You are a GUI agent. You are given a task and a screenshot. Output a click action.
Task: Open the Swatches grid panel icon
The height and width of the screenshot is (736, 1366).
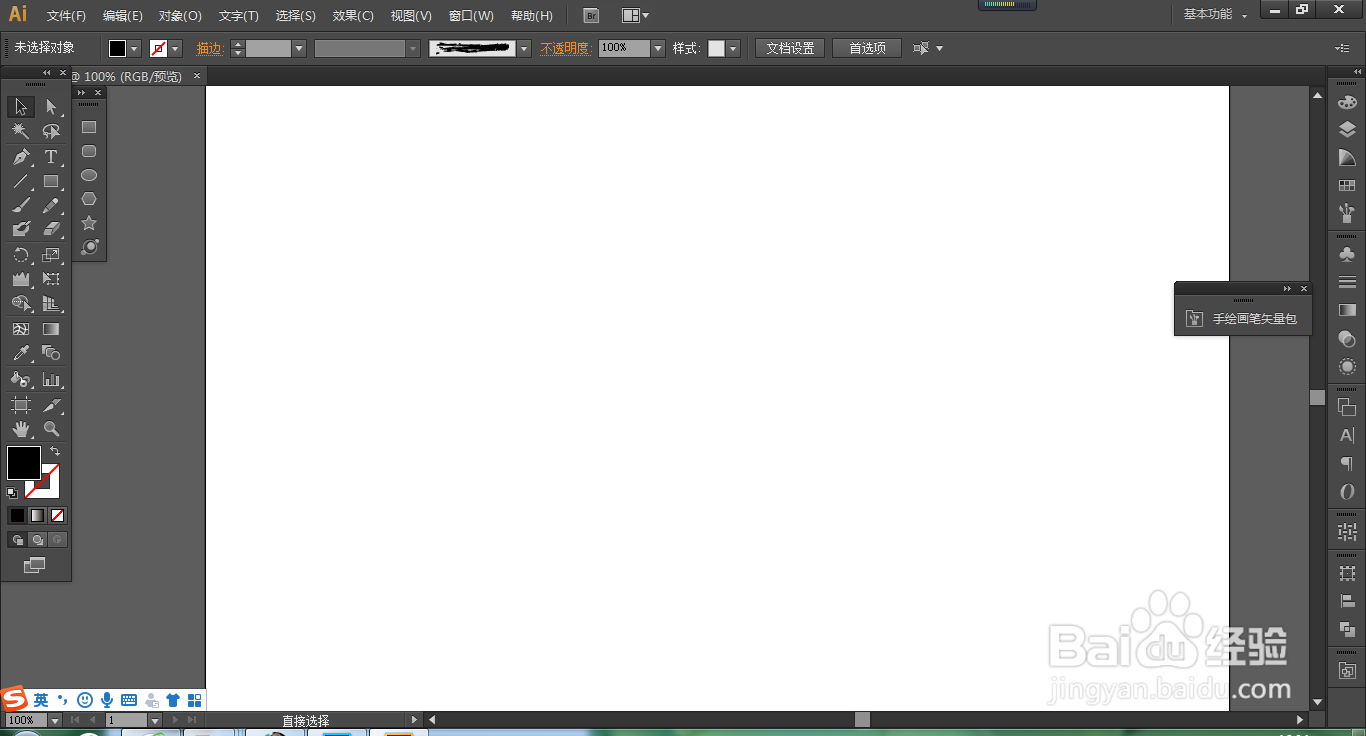click(1347, 186)
